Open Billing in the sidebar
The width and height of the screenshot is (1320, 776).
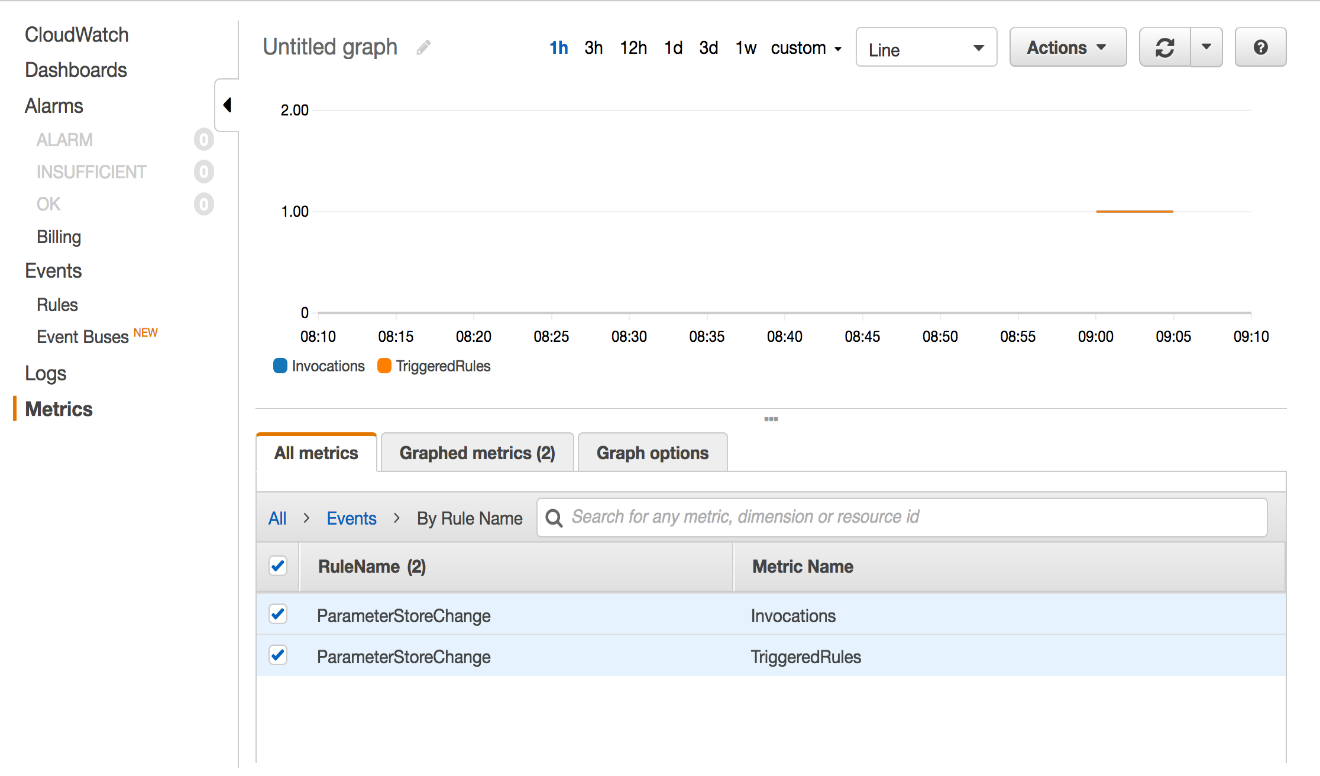pos(59,237)
